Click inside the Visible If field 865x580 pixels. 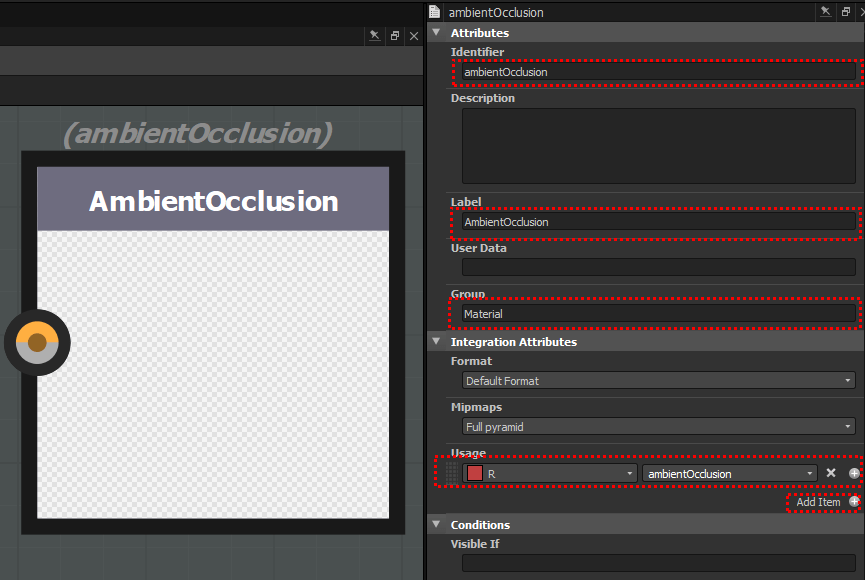[655, 564]
